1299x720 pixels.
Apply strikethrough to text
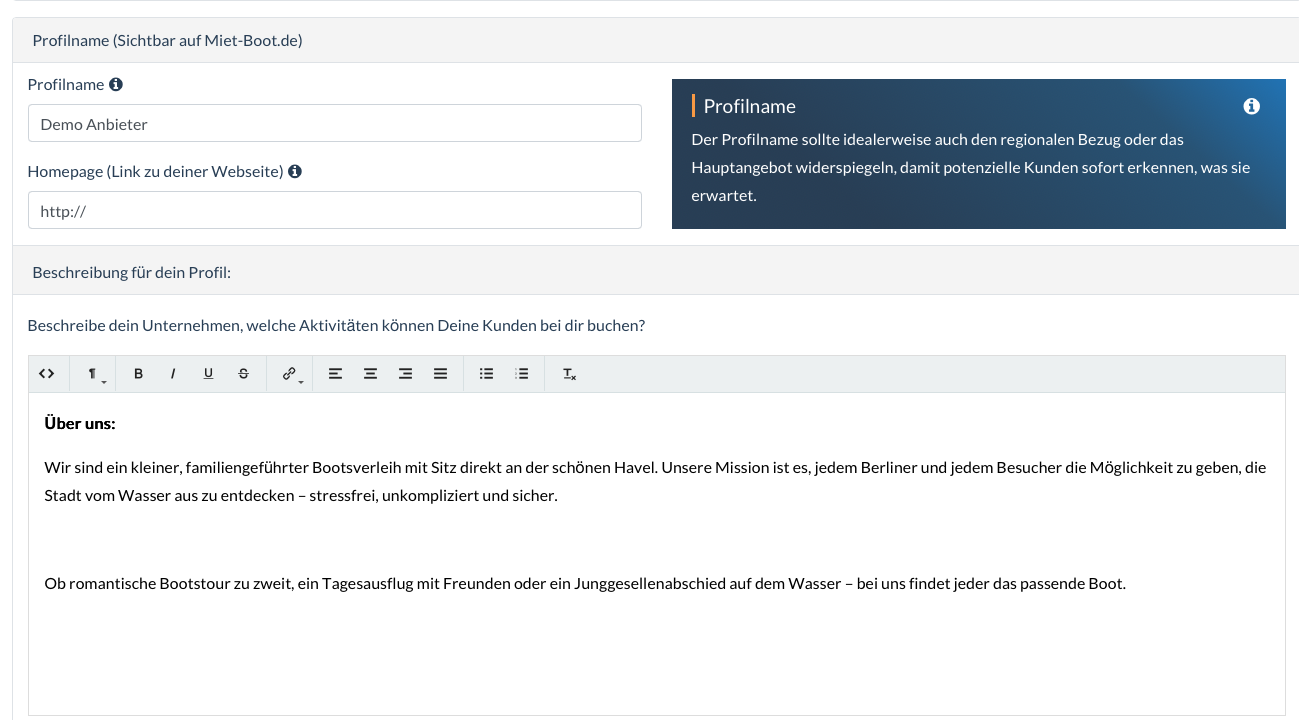[243, 374]
